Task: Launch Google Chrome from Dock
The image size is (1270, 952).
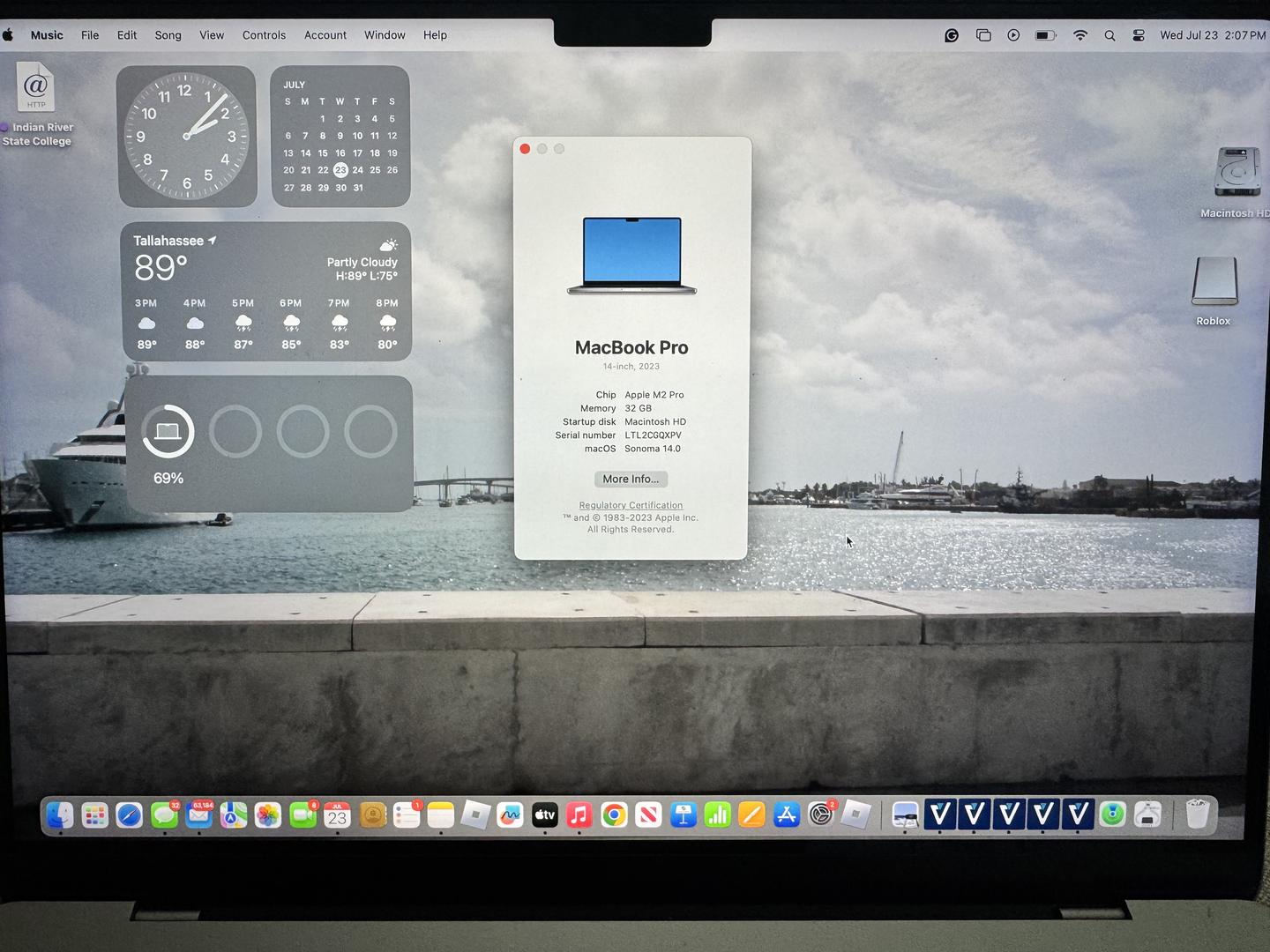Action: point(614,815)
